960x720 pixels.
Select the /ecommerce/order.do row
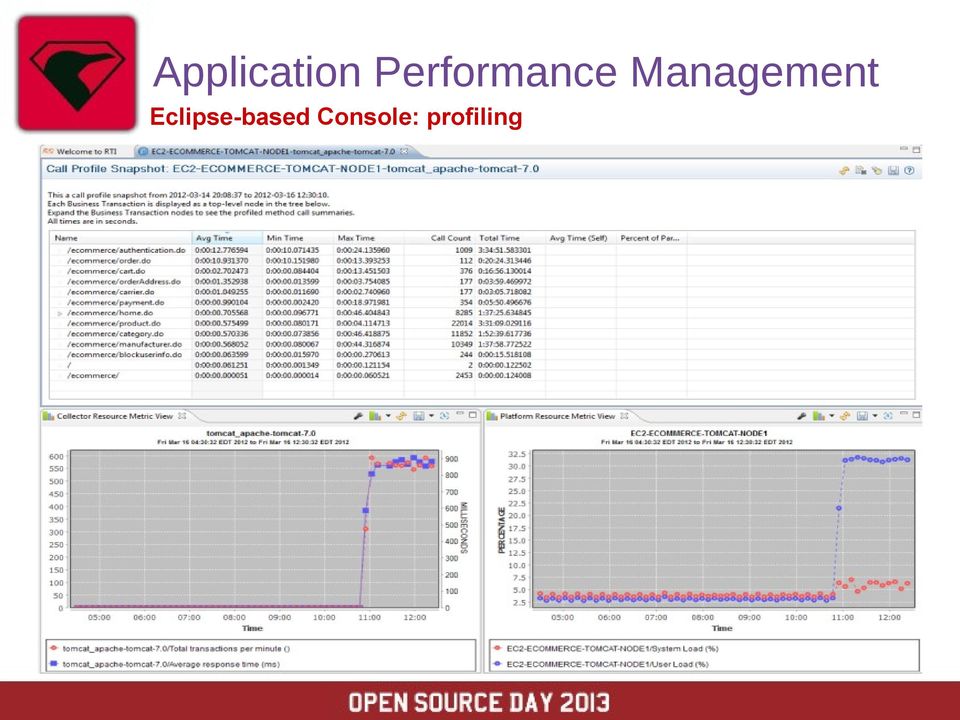click(482, 261)
